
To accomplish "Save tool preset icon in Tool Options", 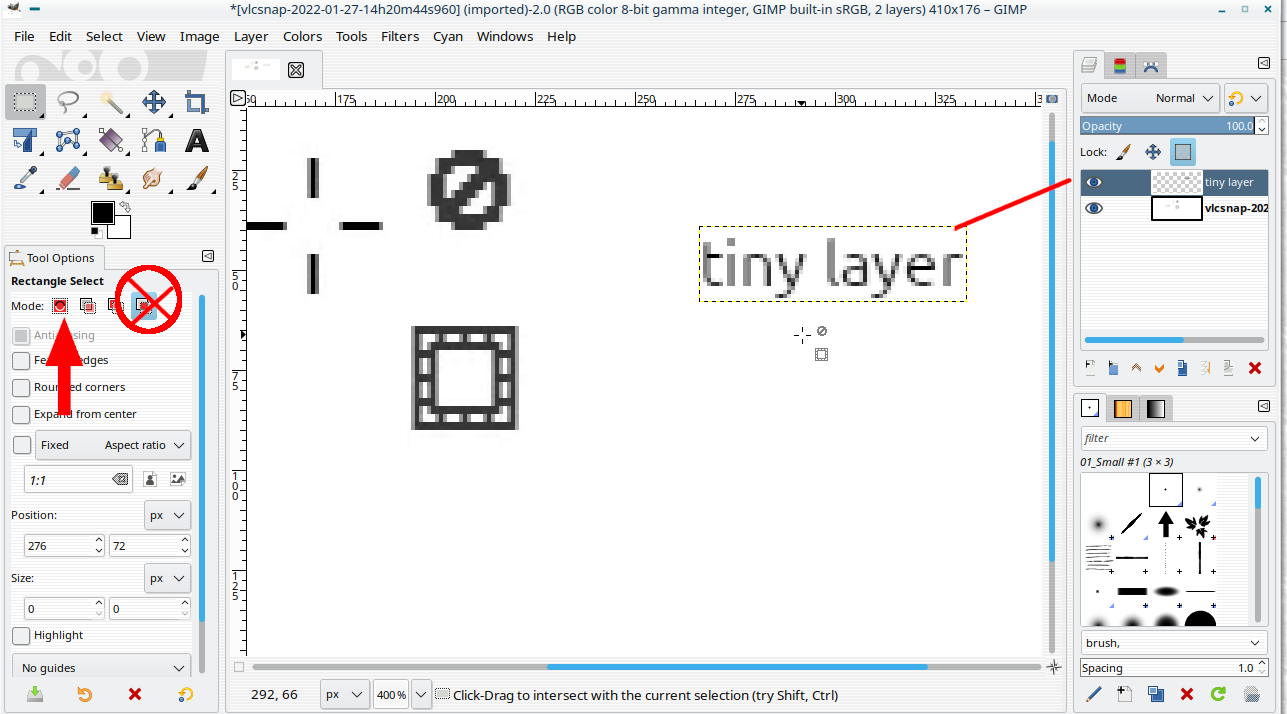I will [34, 694].
